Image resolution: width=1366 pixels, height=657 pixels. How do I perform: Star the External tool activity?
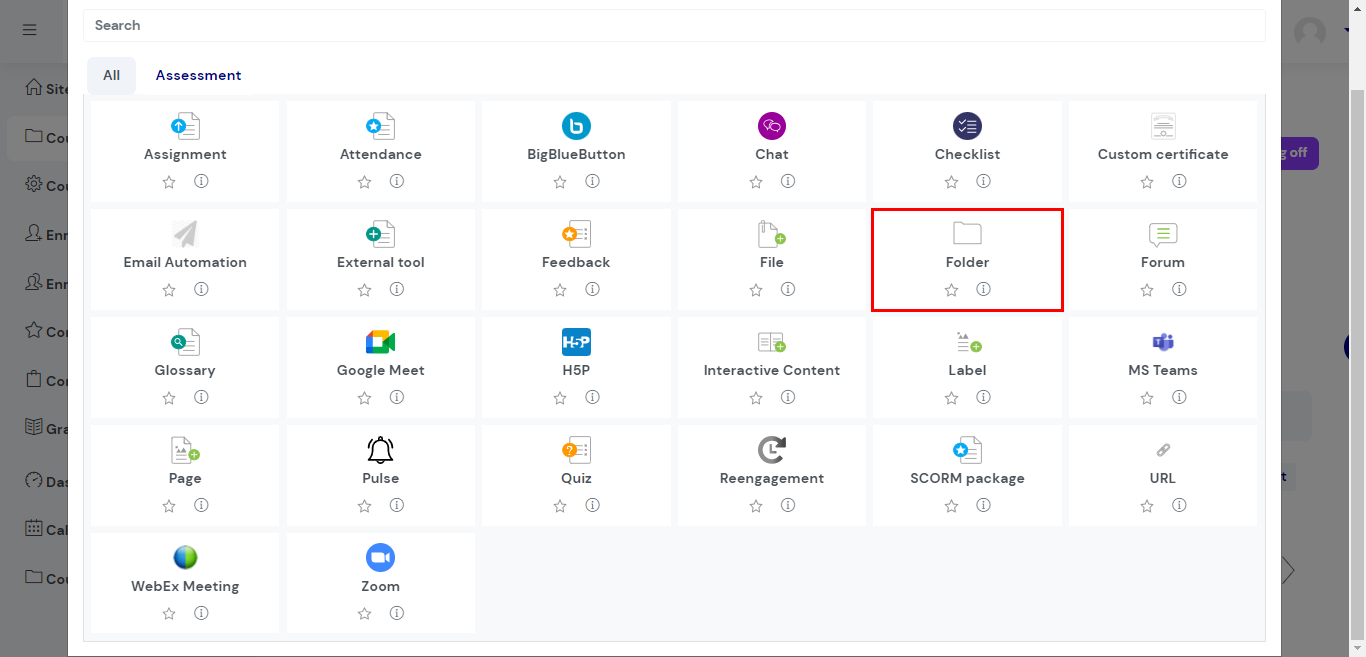365,290
